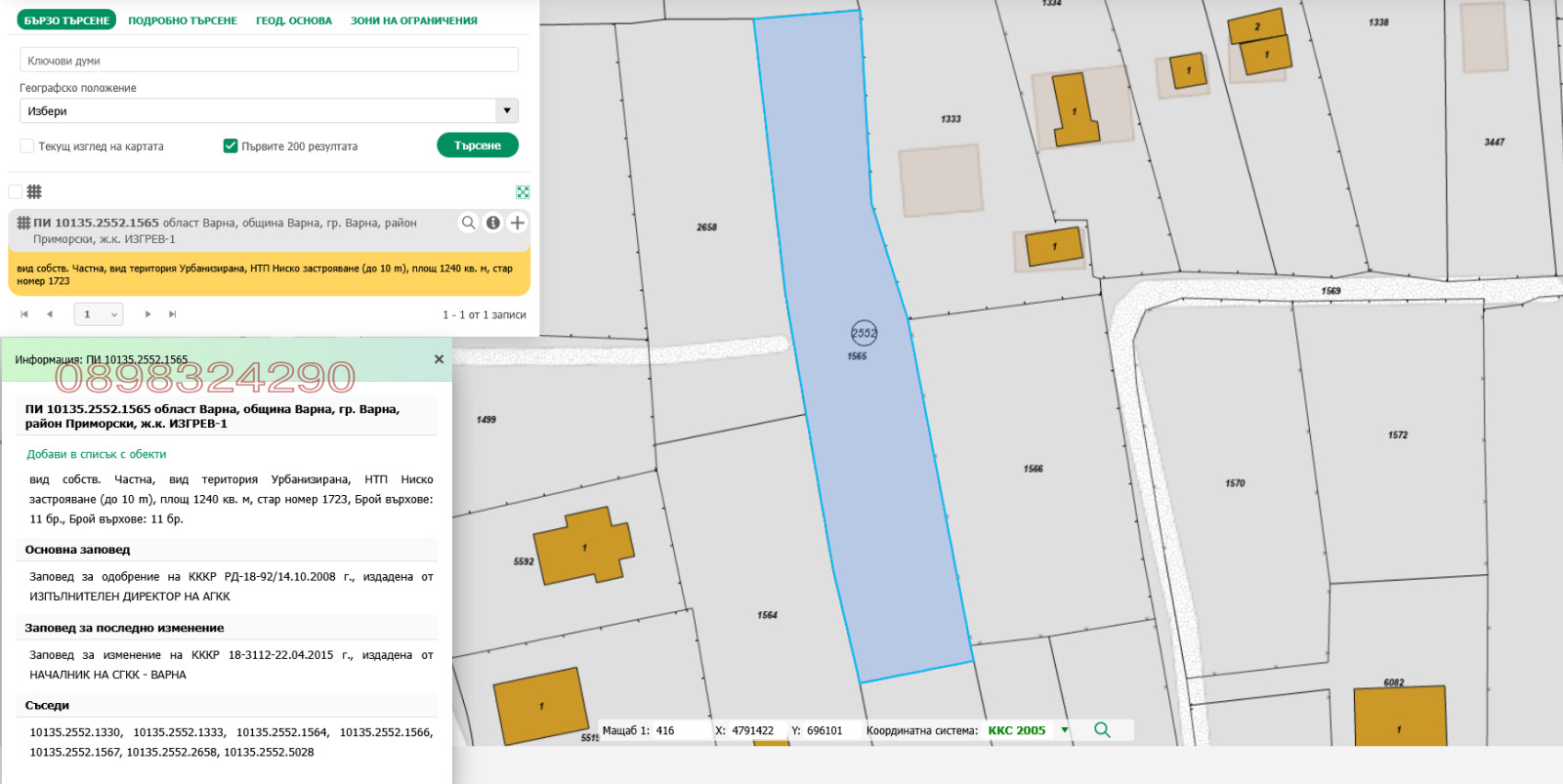
Task: Click into the 'Ключови думи' search field
Action: point(269,61)
